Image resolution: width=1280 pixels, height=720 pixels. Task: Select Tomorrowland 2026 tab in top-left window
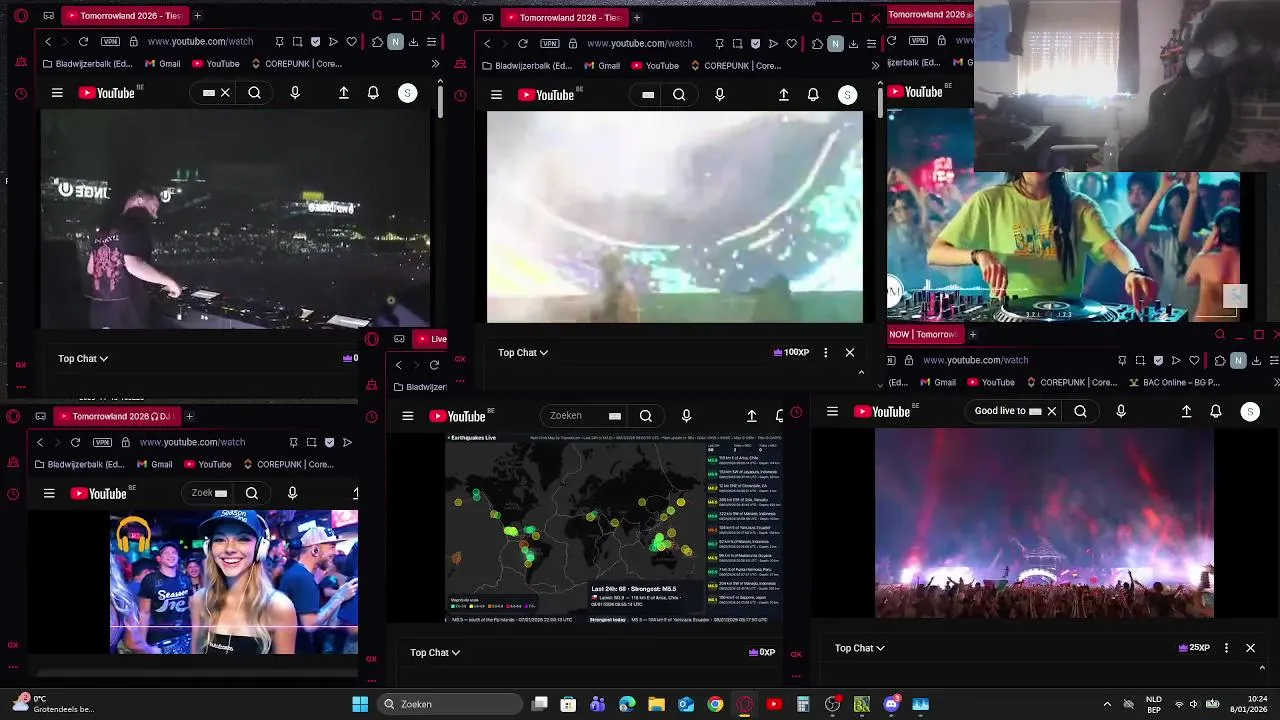pos(122,16)
